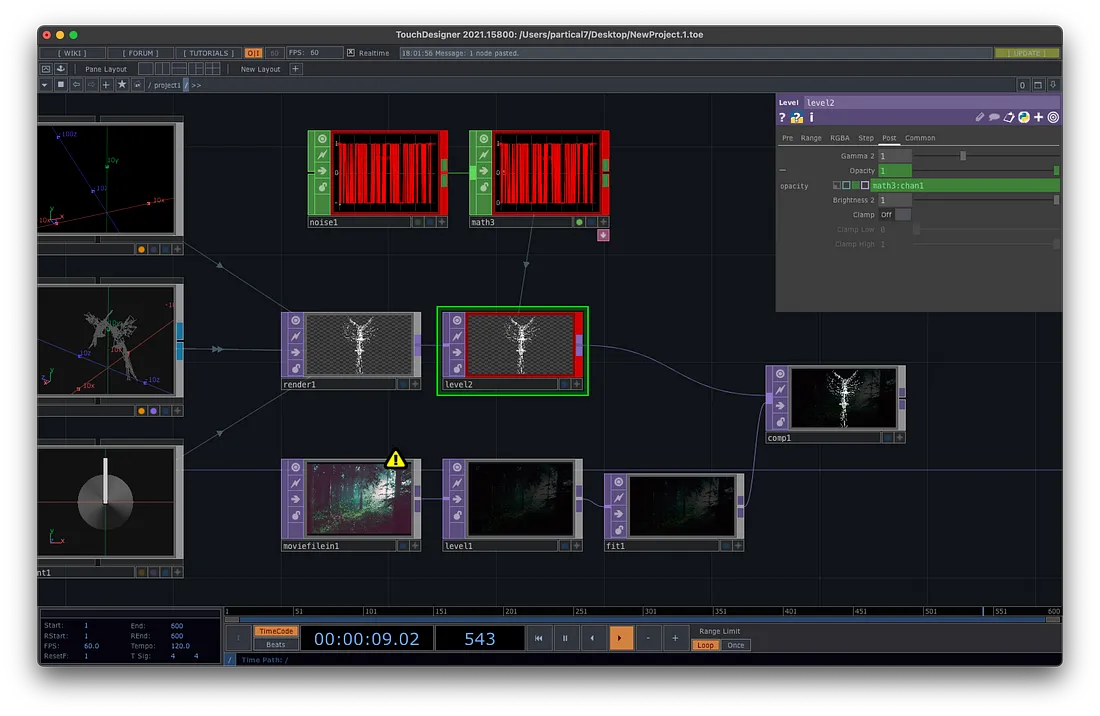Enable Once range limit mode
Screen dimensions: 1100x716
coord(736,645)
